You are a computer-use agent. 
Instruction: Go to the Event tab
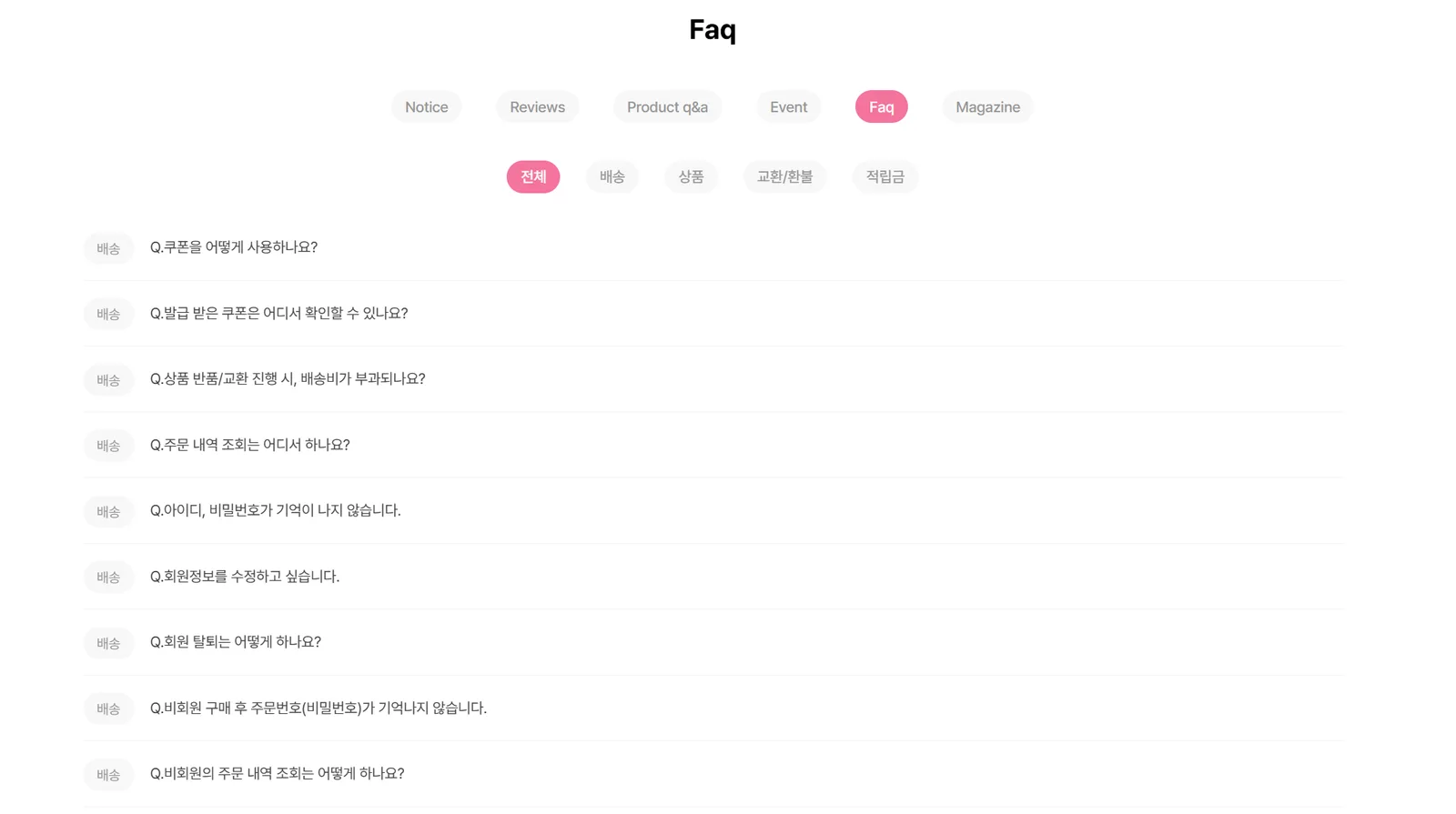pos(788,106)
